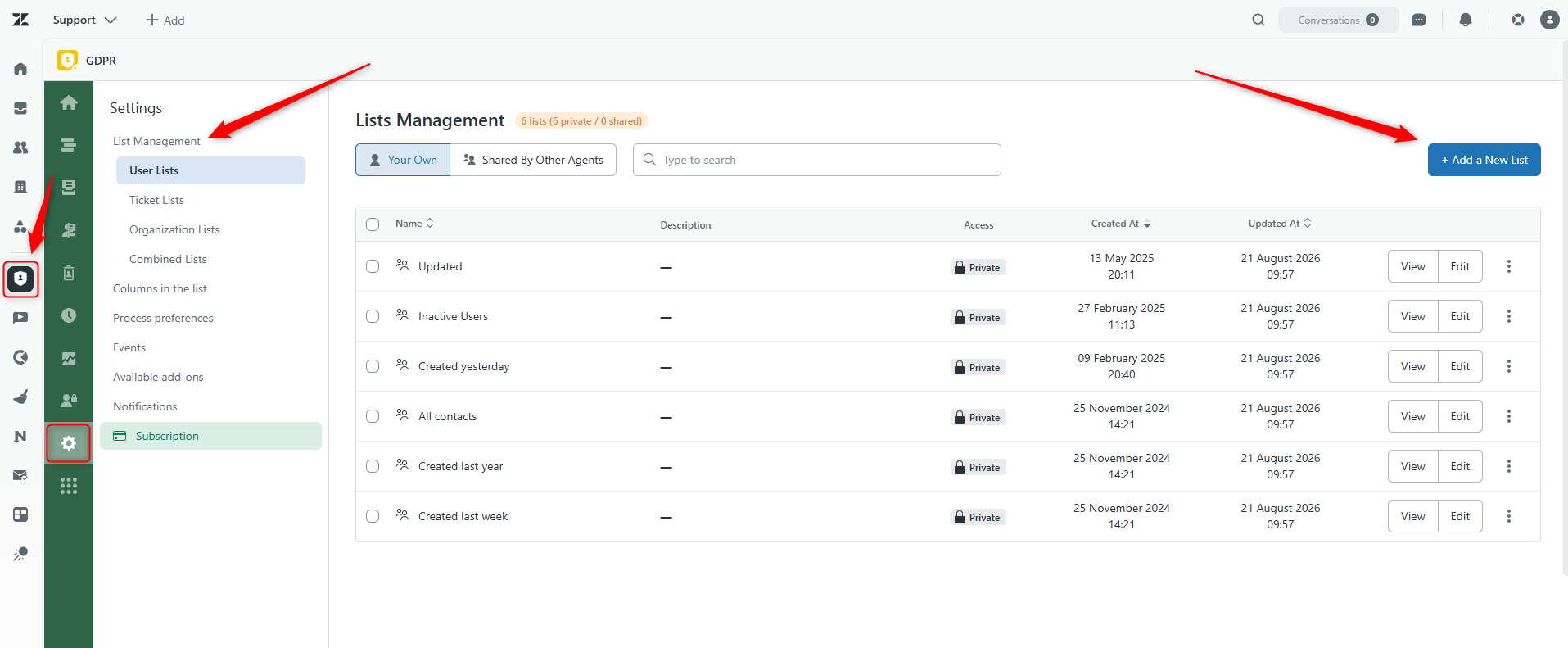The width and height of the screenshot is (1568, 648).
Task: Sort by Created At column
Action: click(1121, 224)
